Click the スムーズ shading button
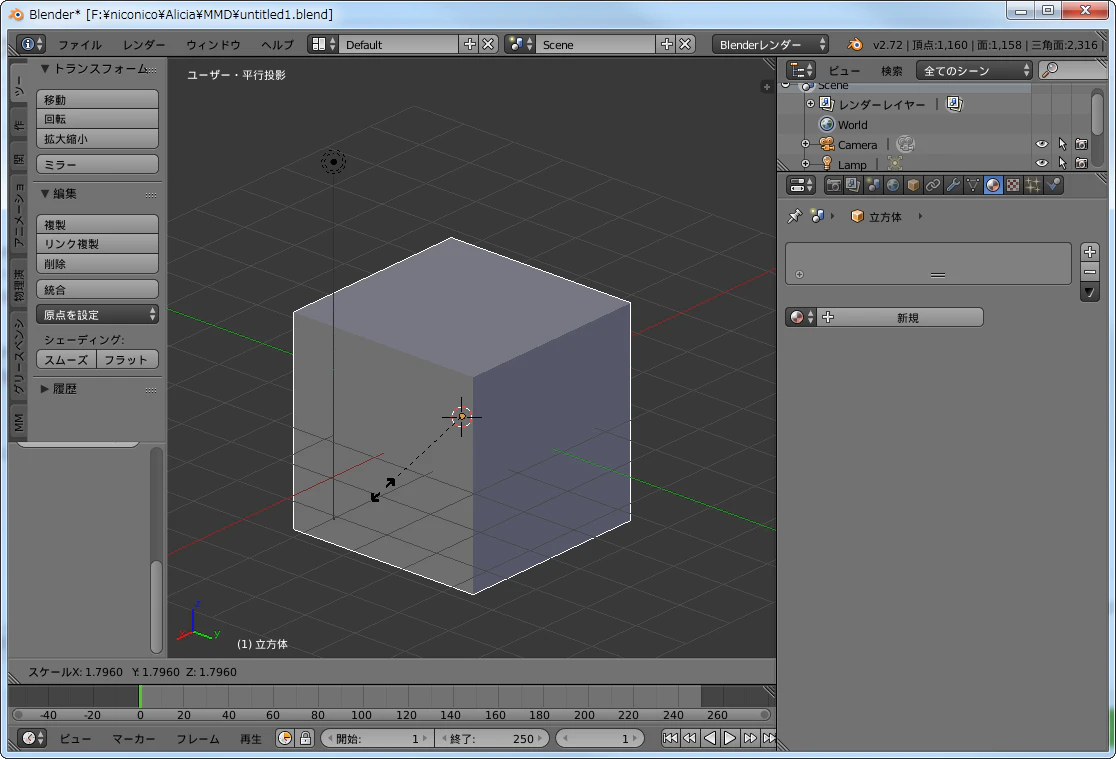Image resolution: width=1116 pixels, height=759 pixels. [x=66, y=360]
